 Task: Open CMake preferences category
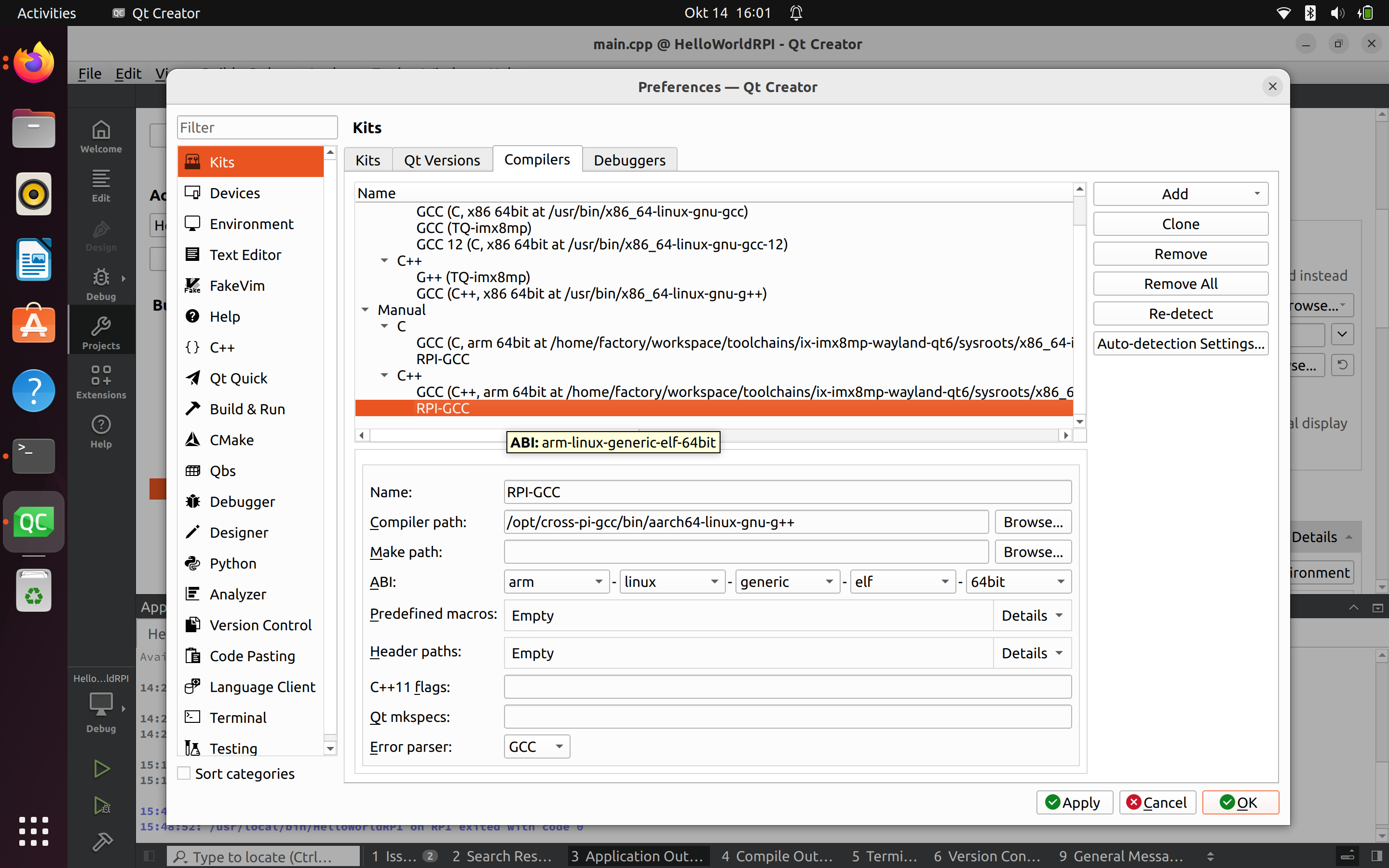point(250,440)
